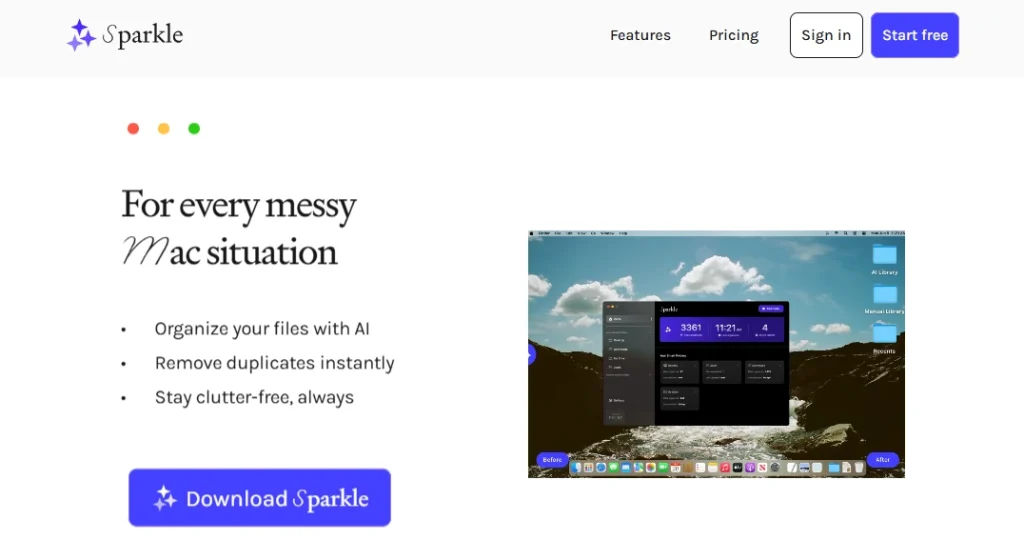Viewport: 1024px width, 540px height.
Task: Click the text "Stay clutter-free, always"
Action: coord(254,397)
